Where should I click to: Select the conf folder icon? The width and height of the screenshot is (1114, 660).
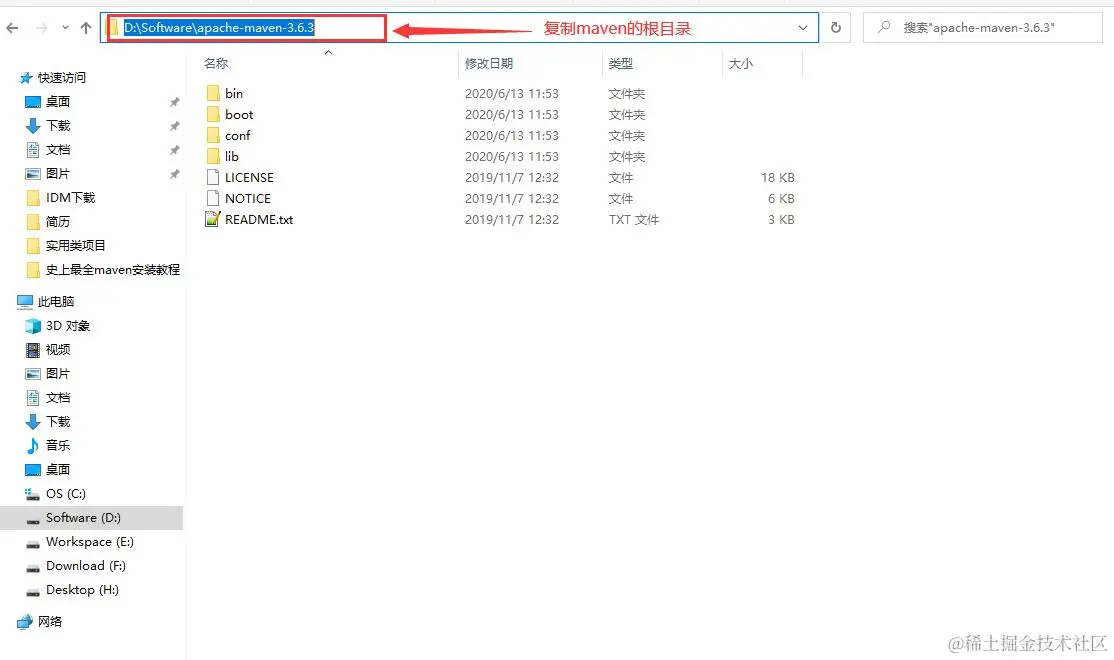[x=212, y=135]
